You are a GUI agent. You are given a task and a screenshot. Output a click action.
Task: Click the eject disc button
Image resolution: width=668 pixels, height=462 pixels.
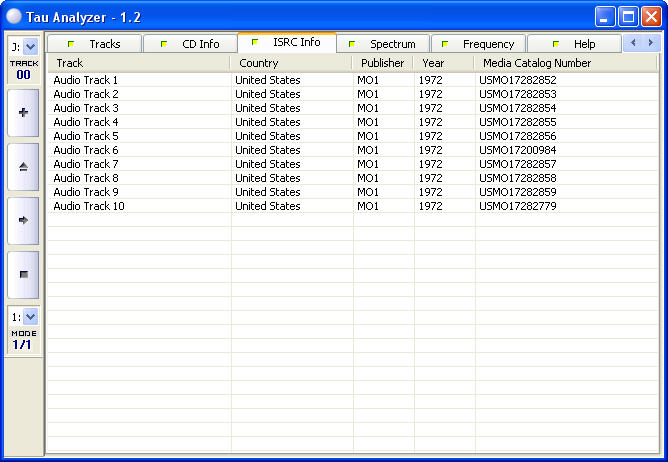pyautogui.click(x=23, y=167)
